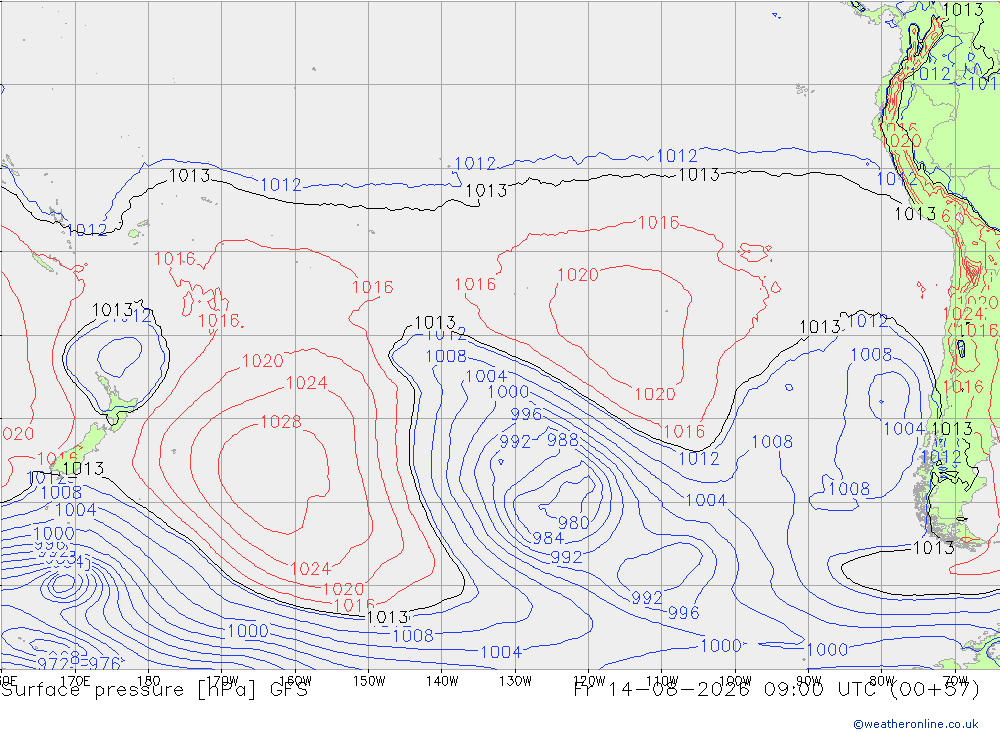This screenshot has height=733, width=1000.
Task: Click the forecast date and time text
Action: pos(777,690)
